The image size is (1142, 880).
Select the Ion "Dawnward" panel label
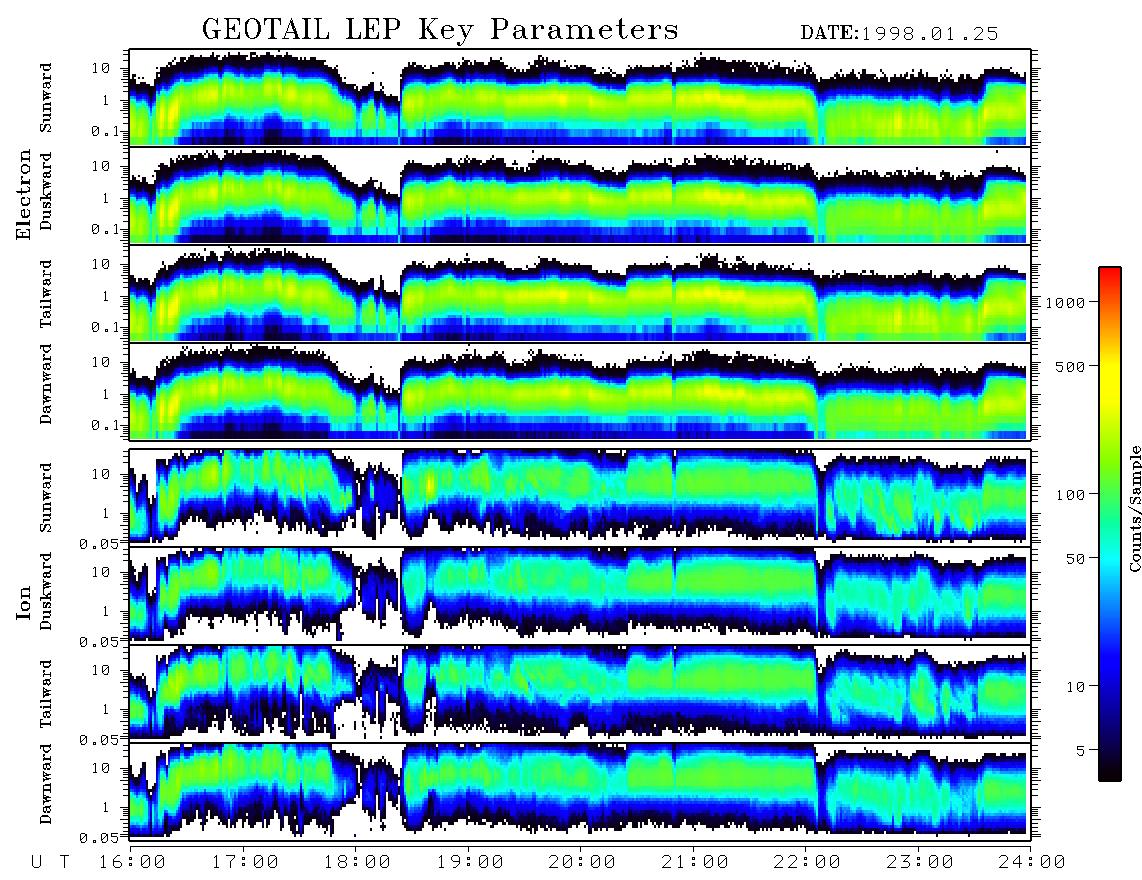(46, 784)
